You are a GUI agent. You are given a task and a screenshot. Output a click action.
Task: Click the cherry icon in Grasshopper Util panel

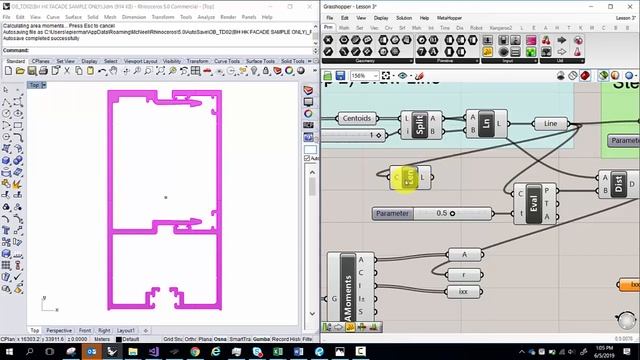coord(546,40)
